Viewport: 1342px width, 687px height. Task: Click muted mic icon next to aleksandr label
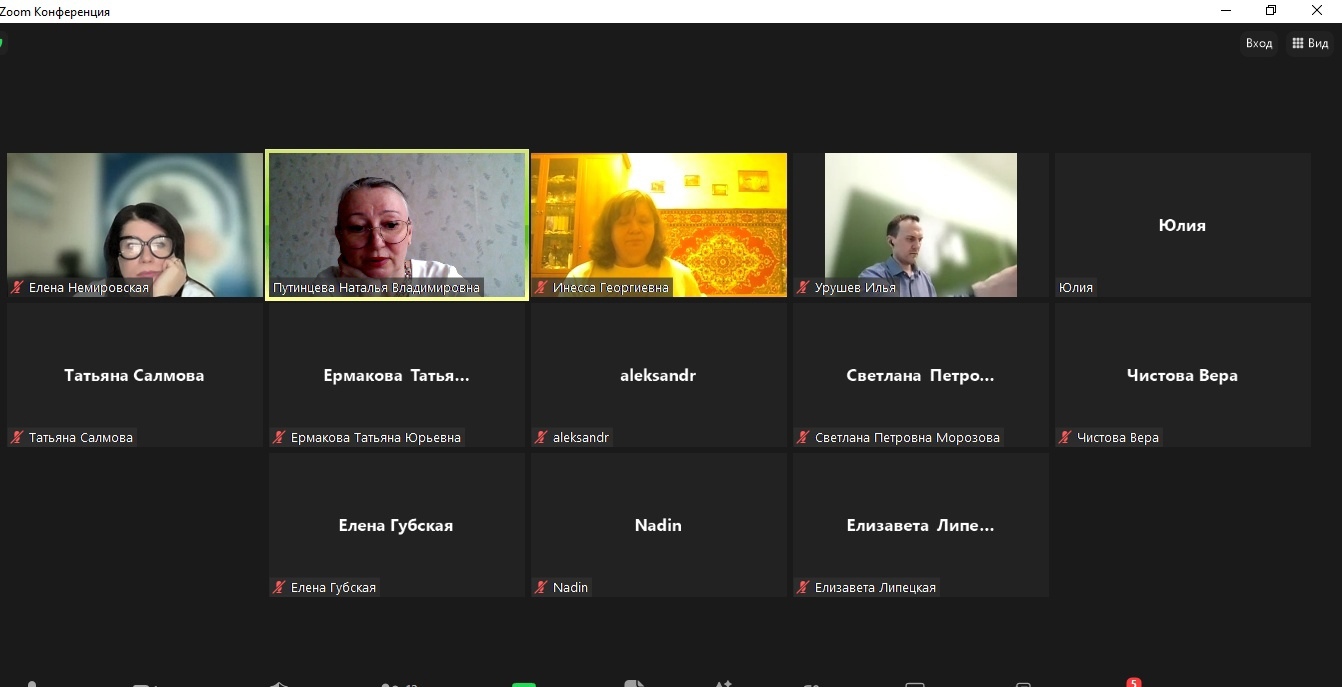pos(542,438)
